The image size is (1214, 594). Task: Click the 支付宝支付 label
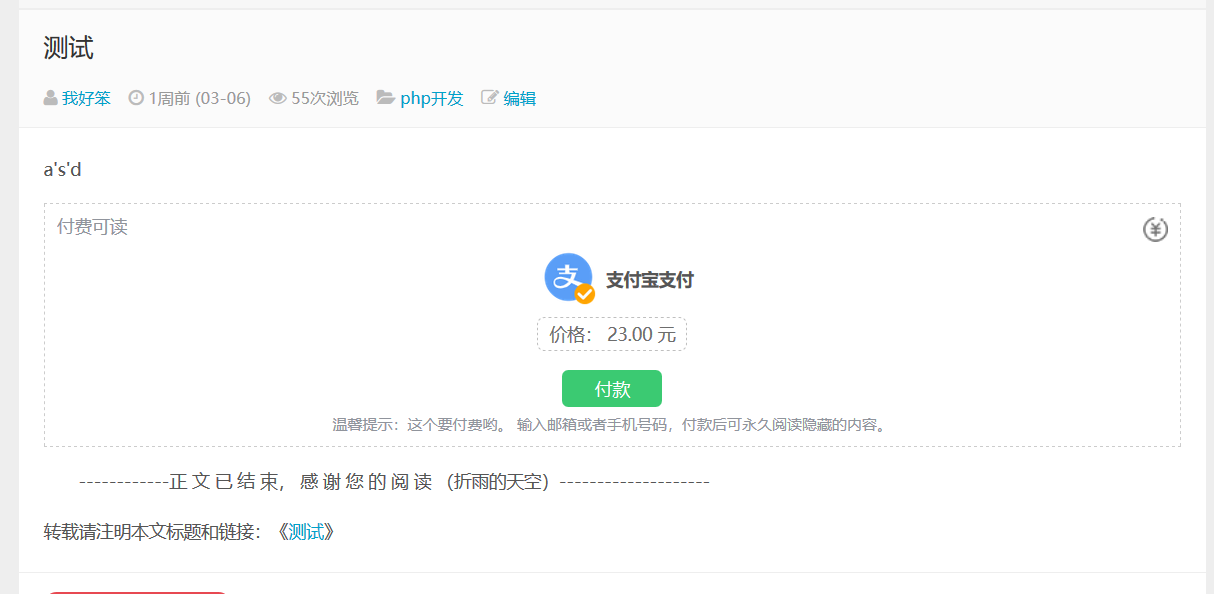pos(650,280)
